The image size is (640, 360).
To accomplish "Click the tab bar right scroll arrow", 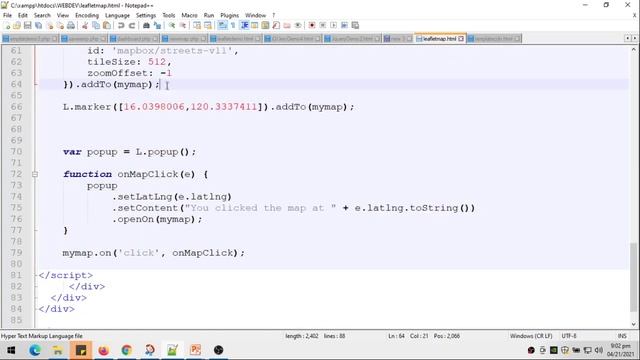I will [634, 38].
